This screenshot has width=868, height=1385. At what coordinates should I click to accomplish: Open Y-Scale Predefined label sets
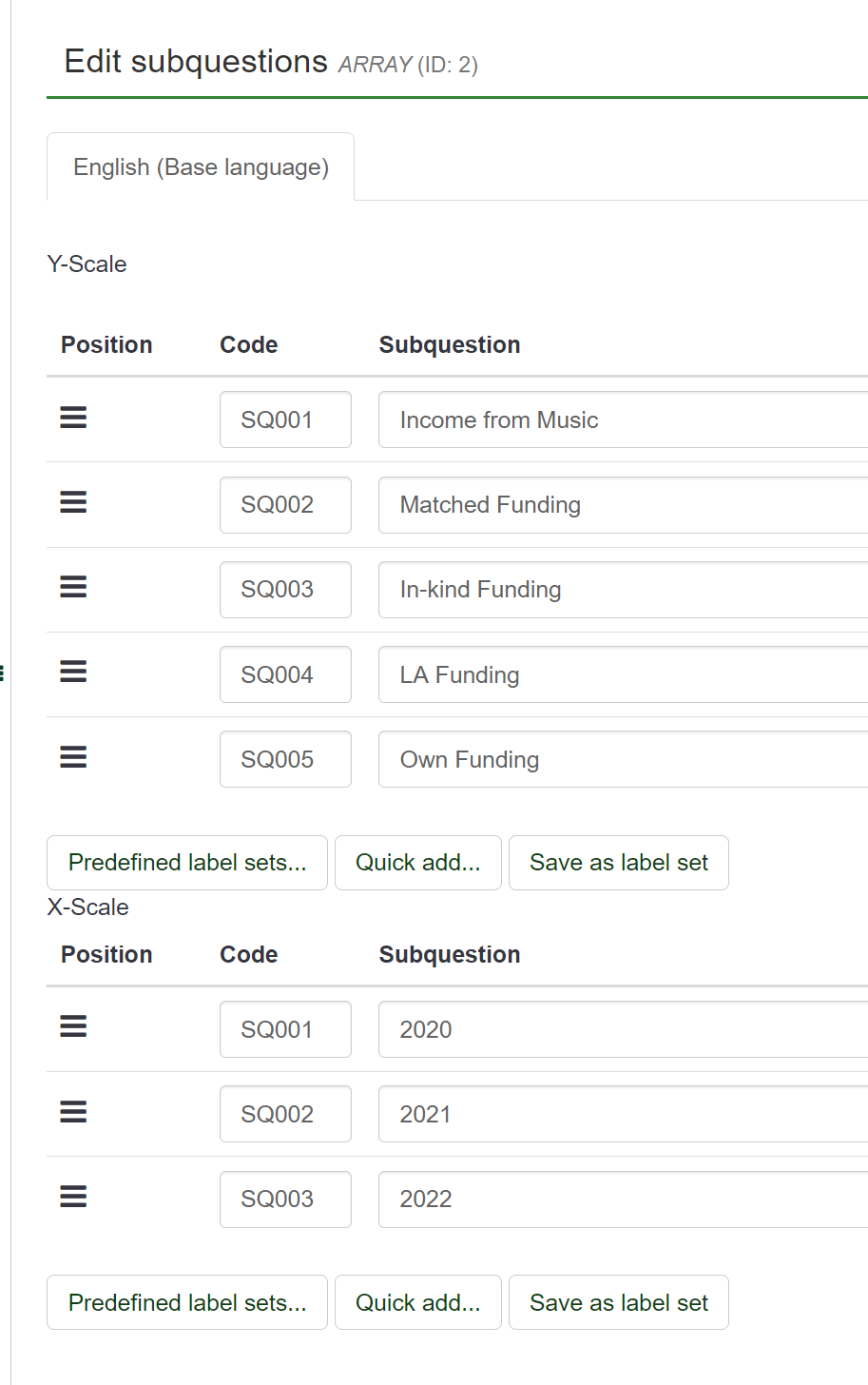187,863
